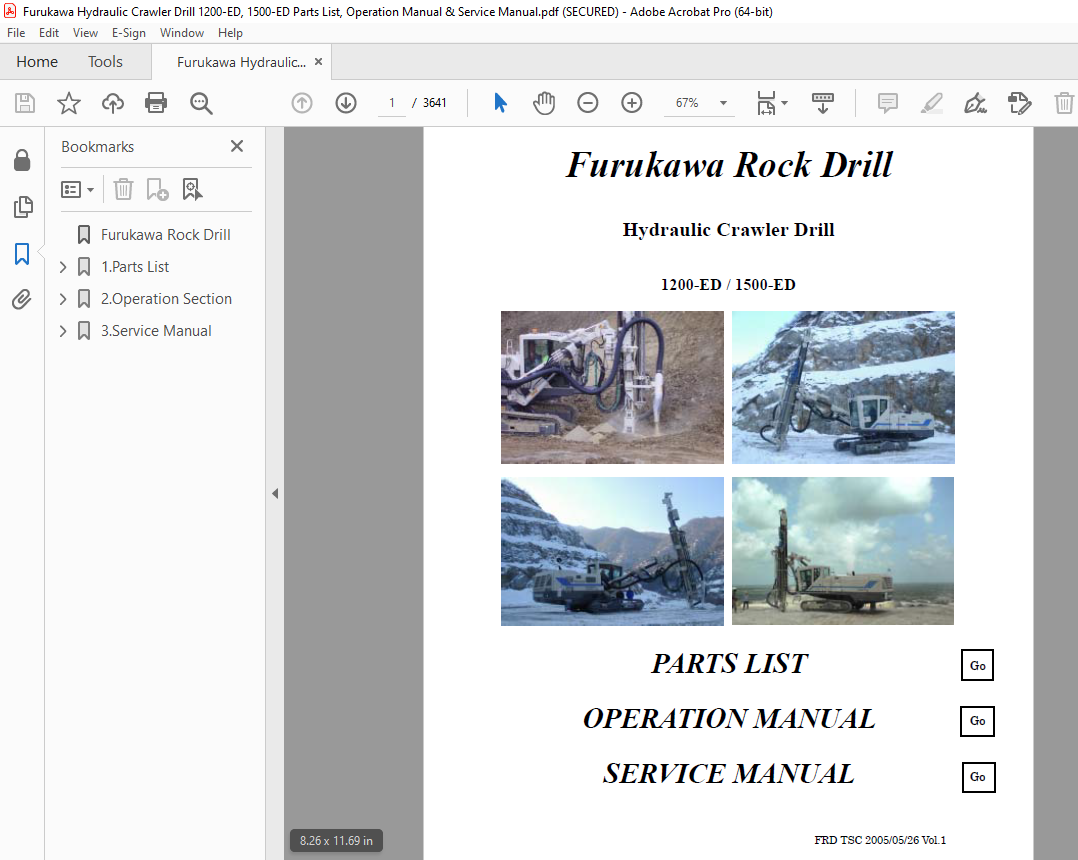Open the Window menu
Screen dimensions: 1078x860
click(x=182, y=33)
